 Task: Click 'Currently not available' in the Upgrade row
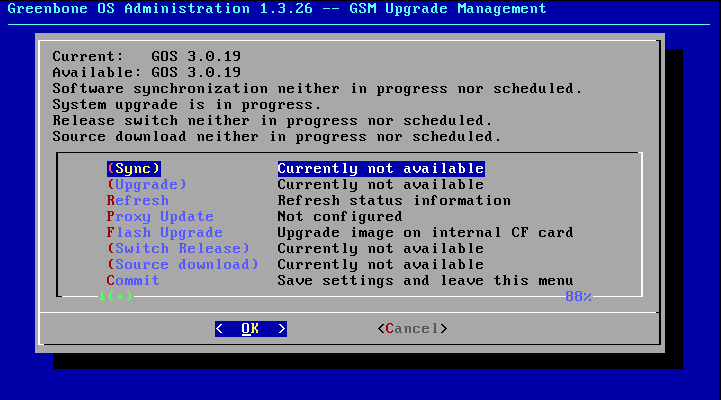coord(381,185)
